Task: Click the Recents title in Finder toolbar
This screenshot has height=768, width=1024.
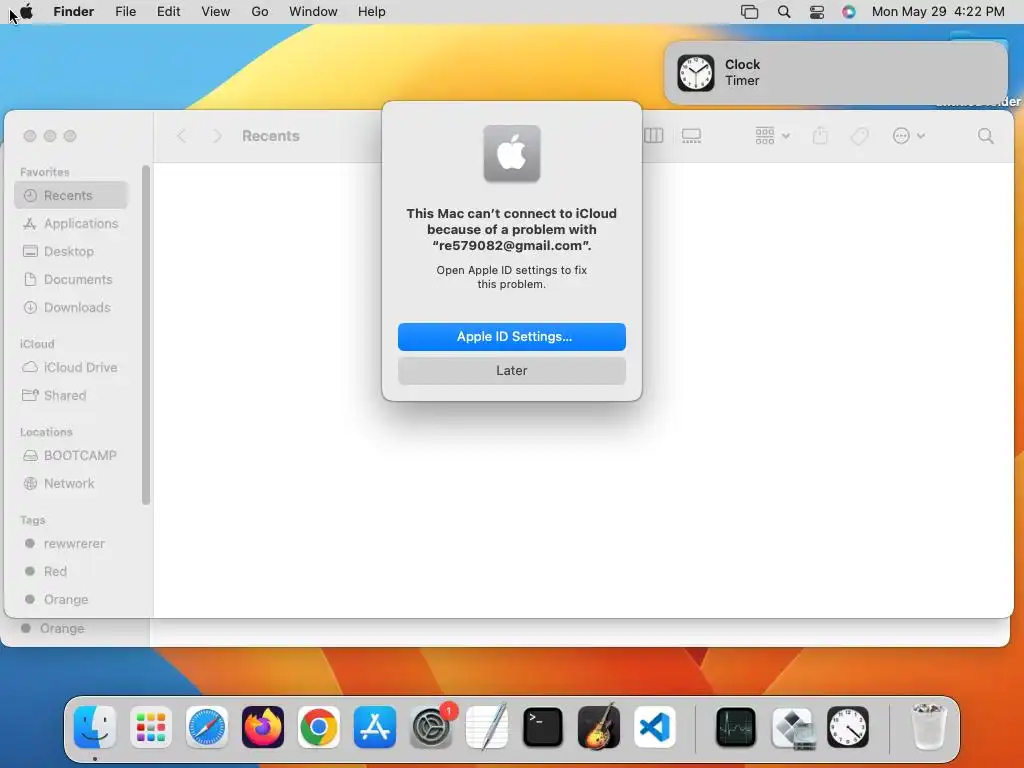Action: pyautogui.click(x=270, y=136)
